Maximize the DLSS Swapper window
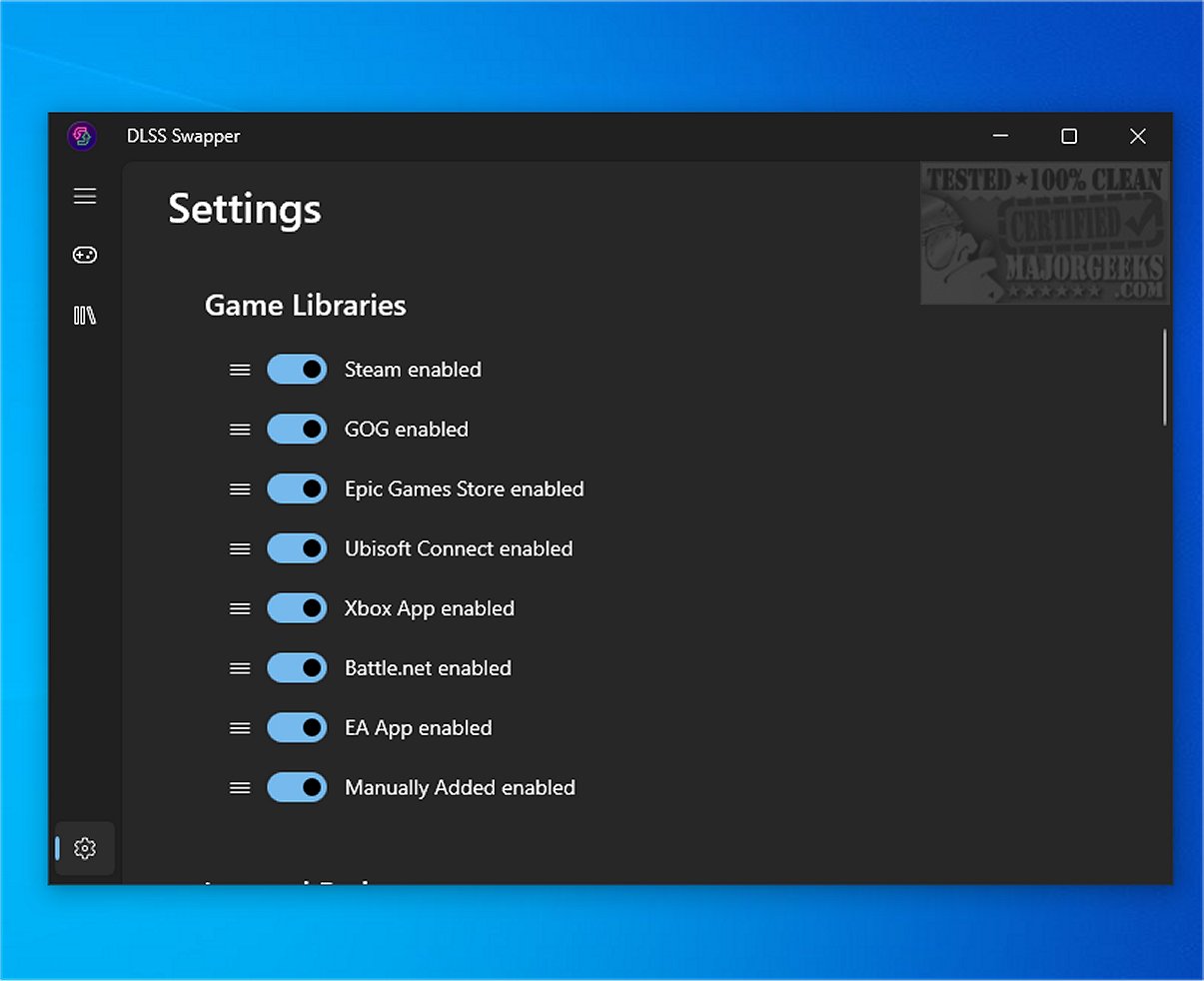1204x981 pixels. click(1069, 136)
